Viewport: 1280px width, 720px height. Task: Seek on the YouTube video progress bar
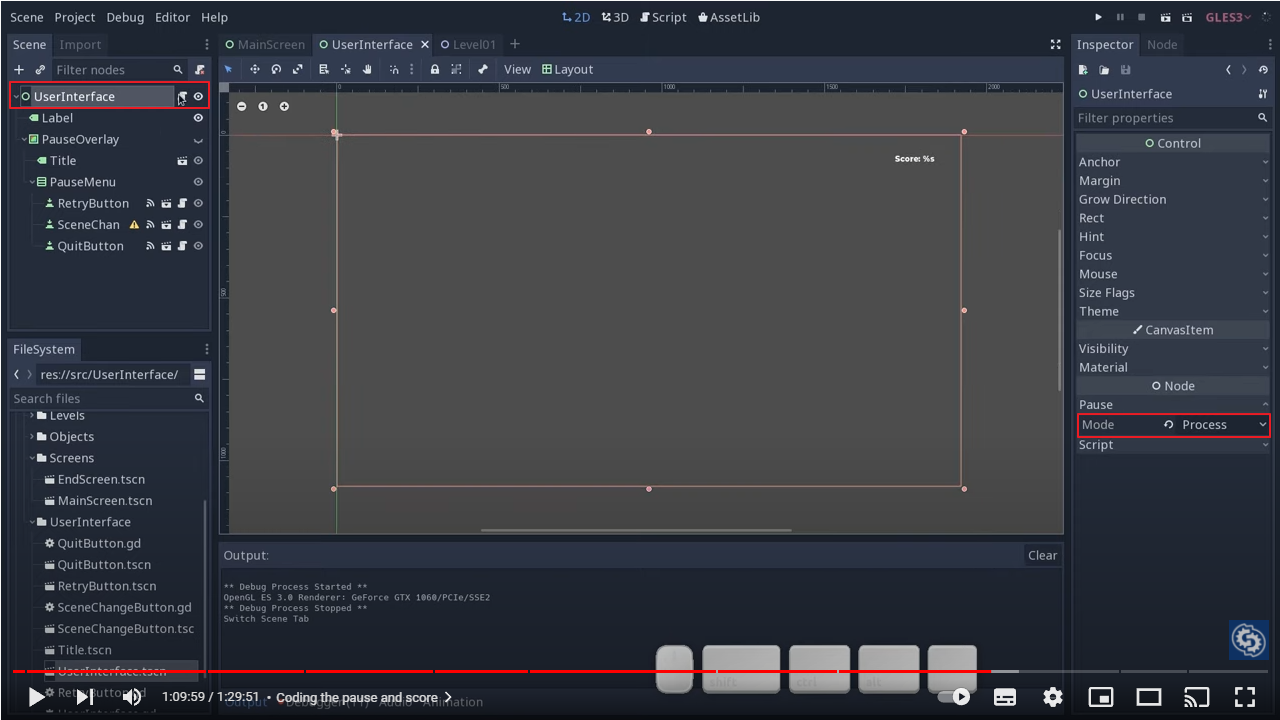pos(640,671)
